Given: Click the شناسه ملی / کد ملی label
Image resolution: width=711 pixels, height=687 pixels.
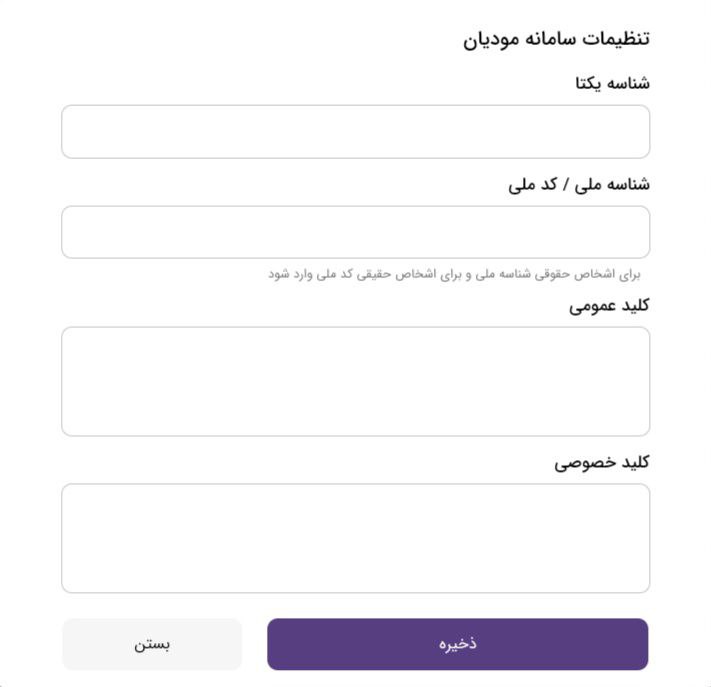Looking at the screenshot, I should pos(579,185).
